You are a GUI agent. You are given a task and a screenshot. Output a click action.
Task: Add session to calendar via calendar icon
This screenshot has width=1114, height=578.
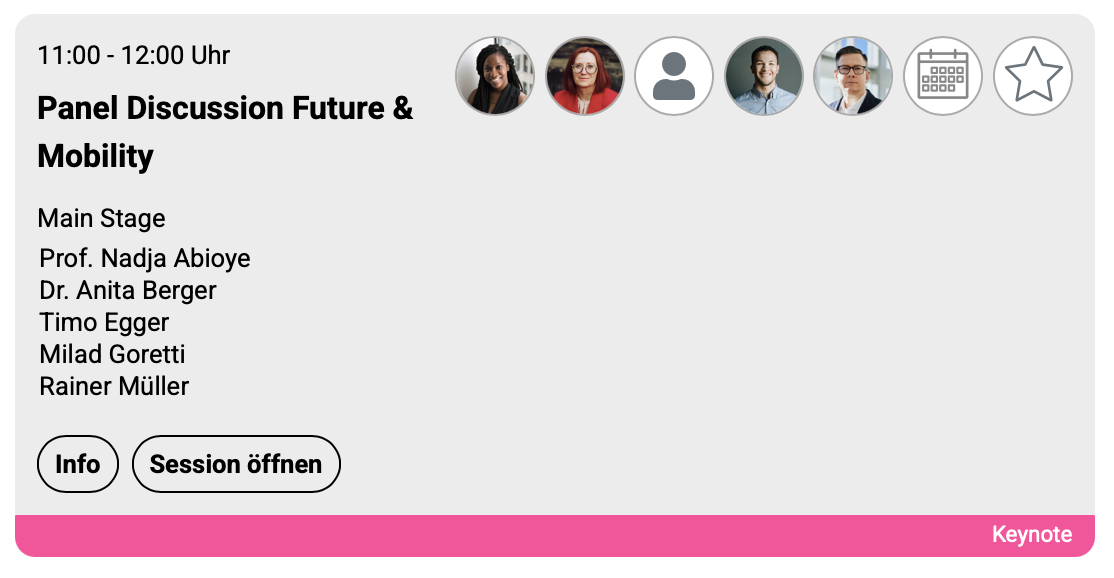943,76
